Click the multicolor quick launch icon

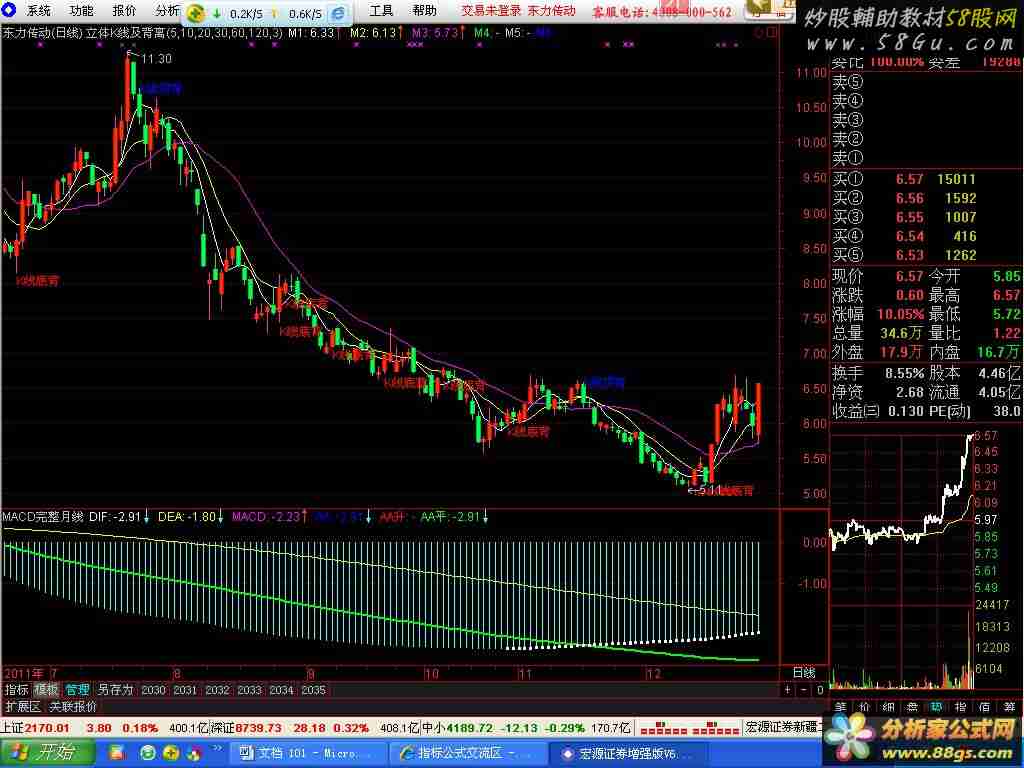point(194,753)
